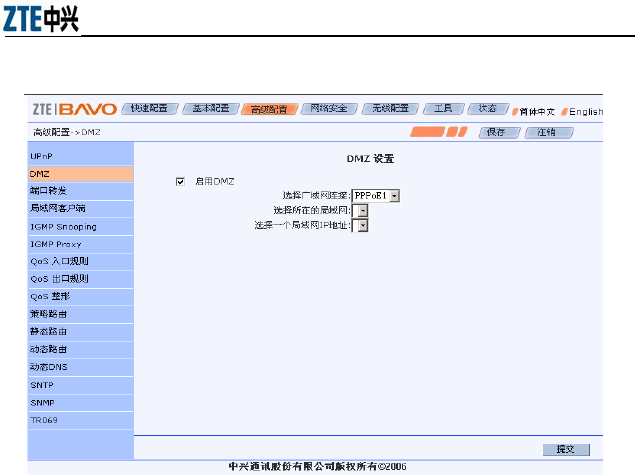Open IGMP Snooping settings

tap(81, 227)
